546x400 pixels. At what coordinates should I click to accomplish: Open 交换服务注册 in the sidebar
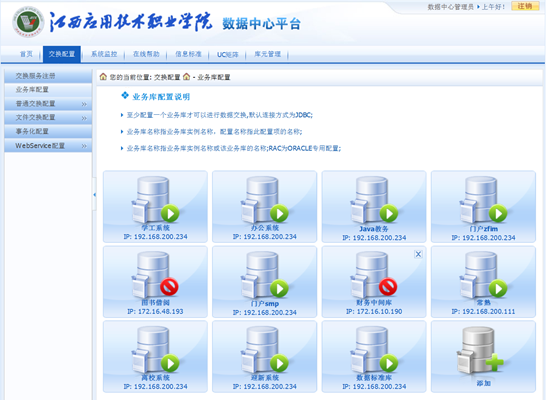pyautogui.click(x=48, y=76)
